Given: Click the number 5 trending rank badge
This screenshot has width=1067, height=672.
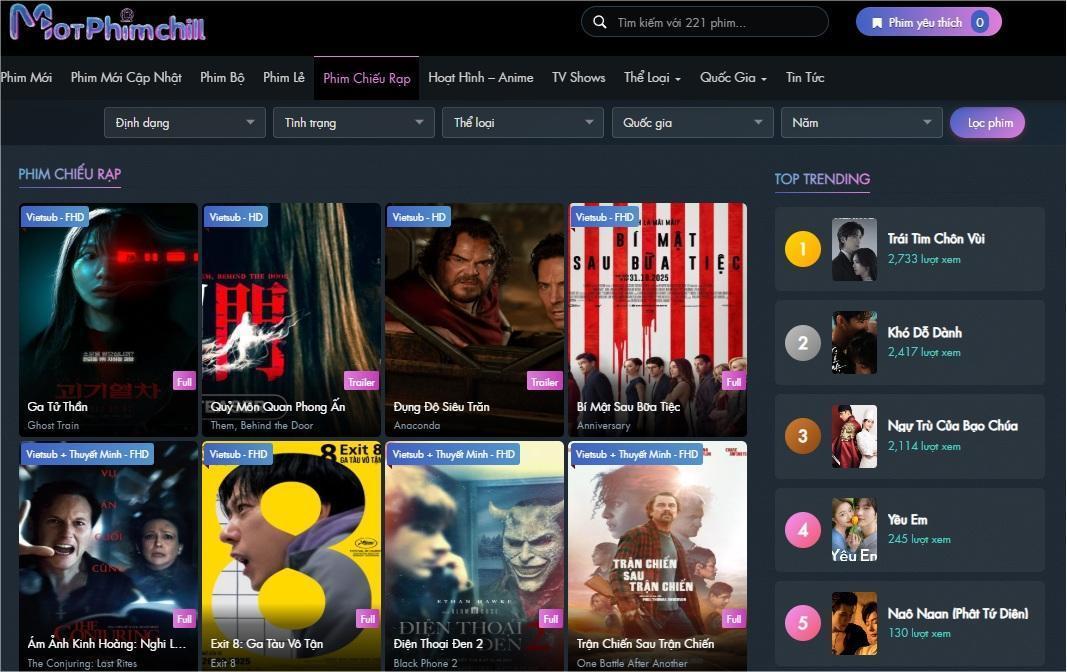Looking at the screenshot, I should coord(802,623).
